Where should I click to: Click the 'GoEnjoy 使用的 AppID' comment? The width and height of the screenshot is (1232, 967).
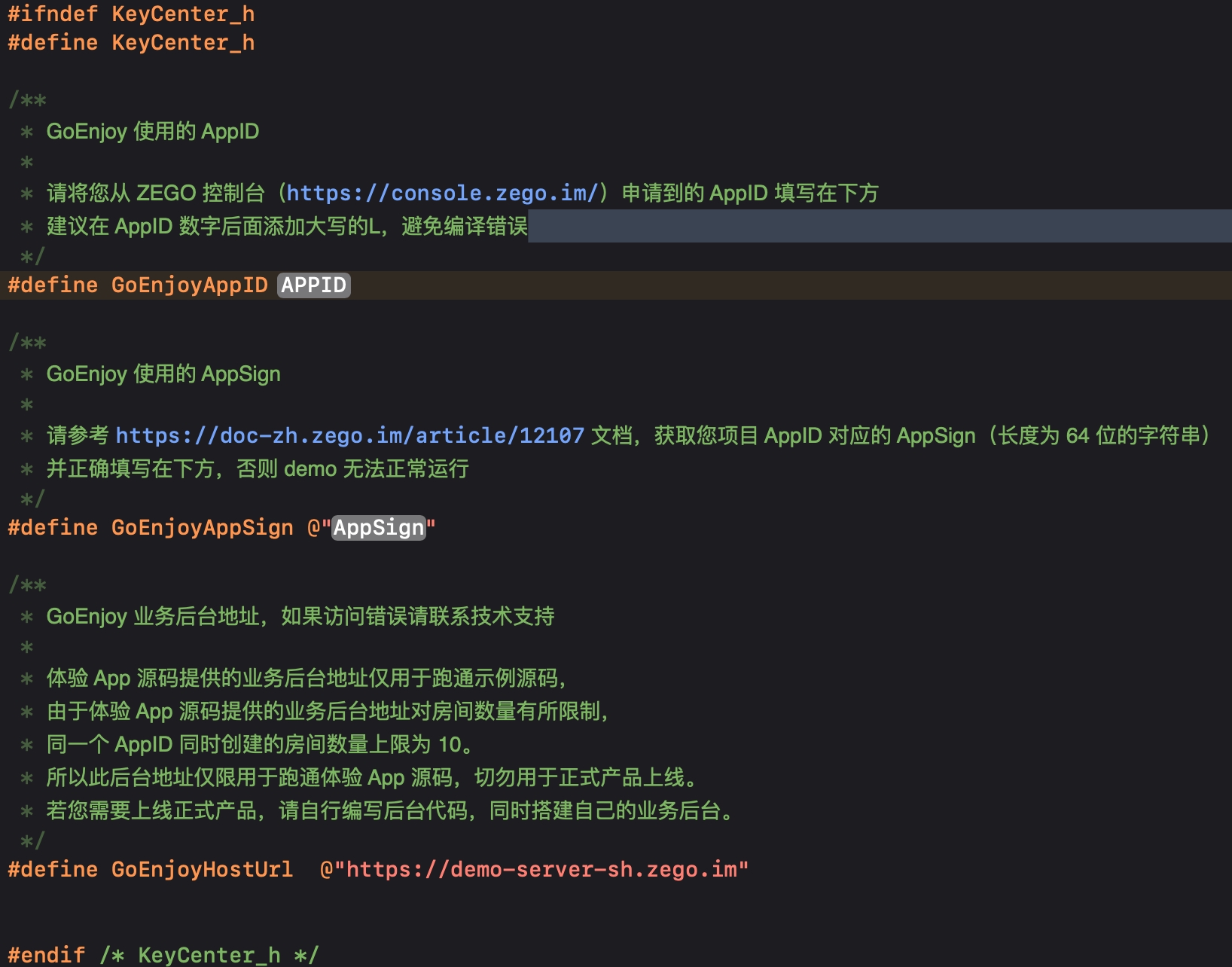coord(153,132)
